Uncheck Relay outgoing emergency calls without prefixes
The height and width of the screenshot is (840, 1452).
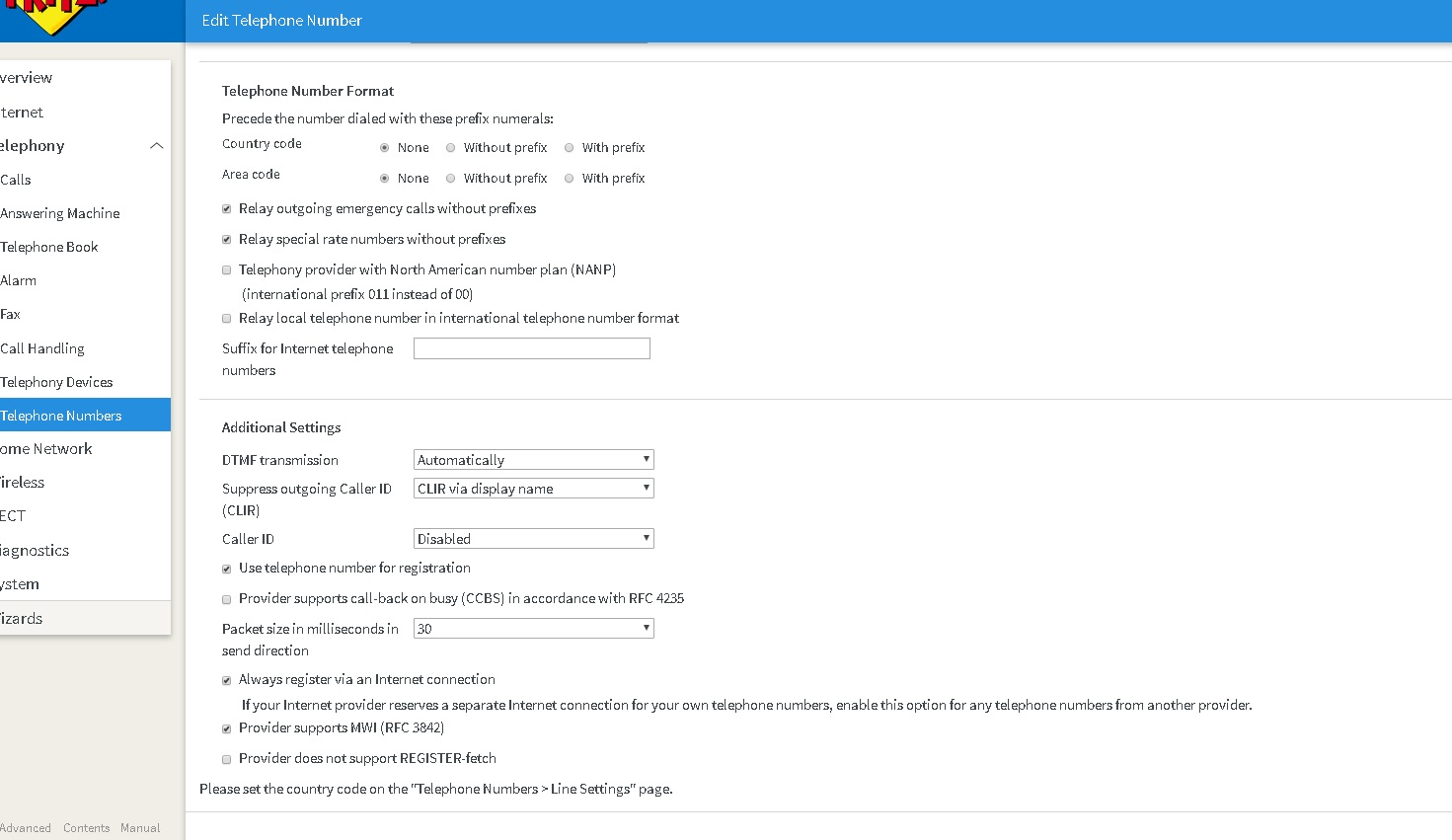[x=227, y=209]
